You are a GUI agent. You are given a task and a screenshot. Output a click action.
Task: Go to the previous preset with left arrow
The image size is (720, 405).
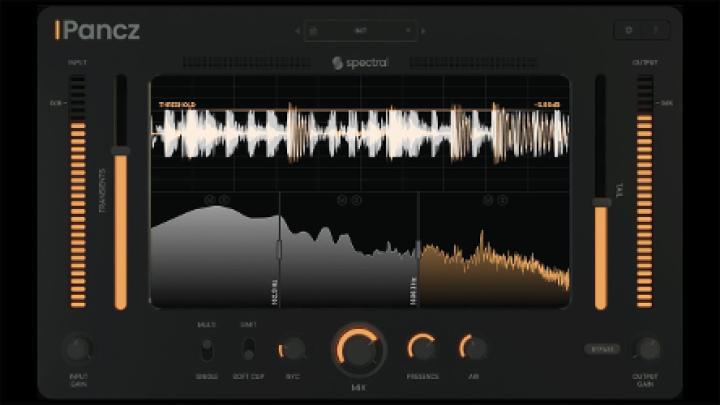[298, 31]
